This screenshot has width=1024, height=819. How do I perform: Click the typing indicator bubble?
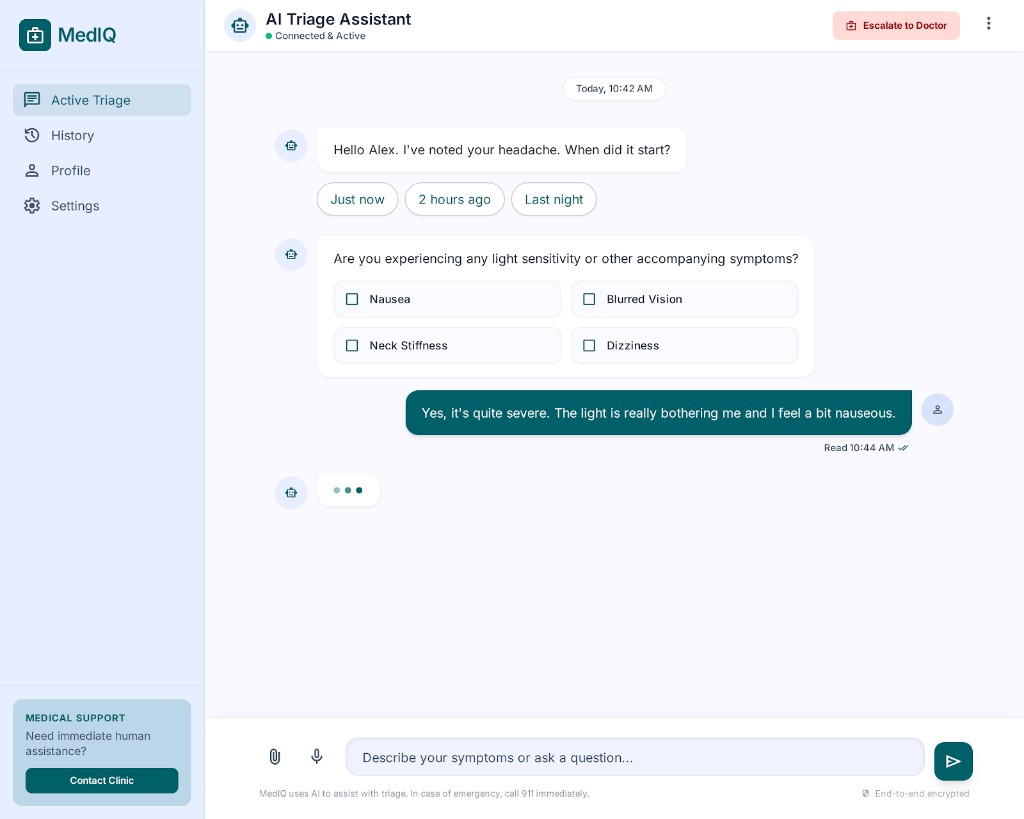(x=348, y=490)
